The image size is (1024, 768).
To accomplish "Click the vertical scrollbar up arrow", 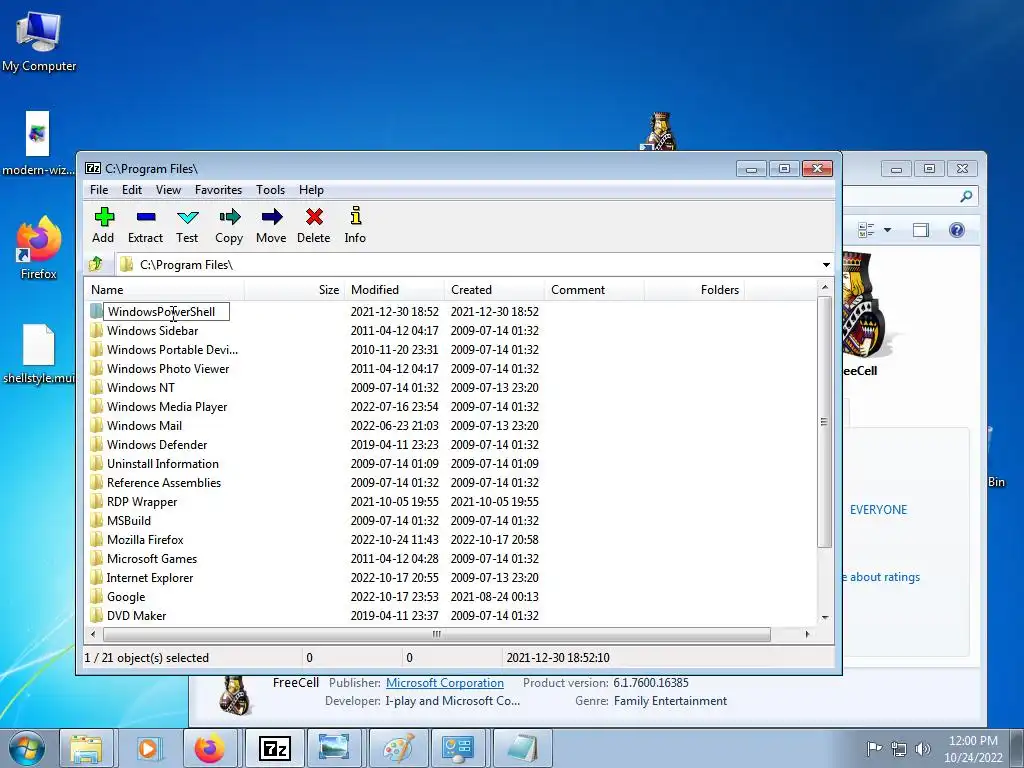I will 825,287.
